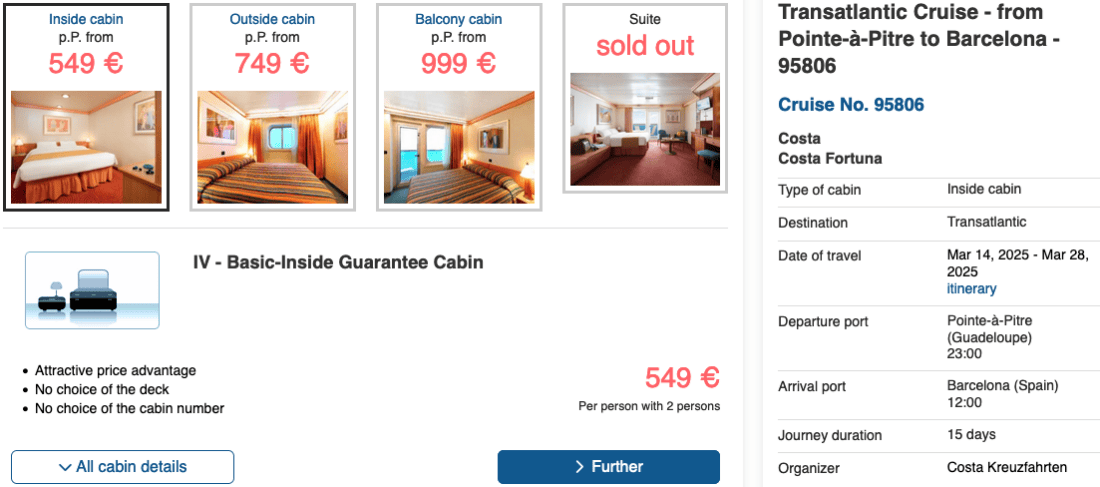Viewport: 1100px width, 487px height.
Task: Click the Further button text
Action: tap(617, 467)
